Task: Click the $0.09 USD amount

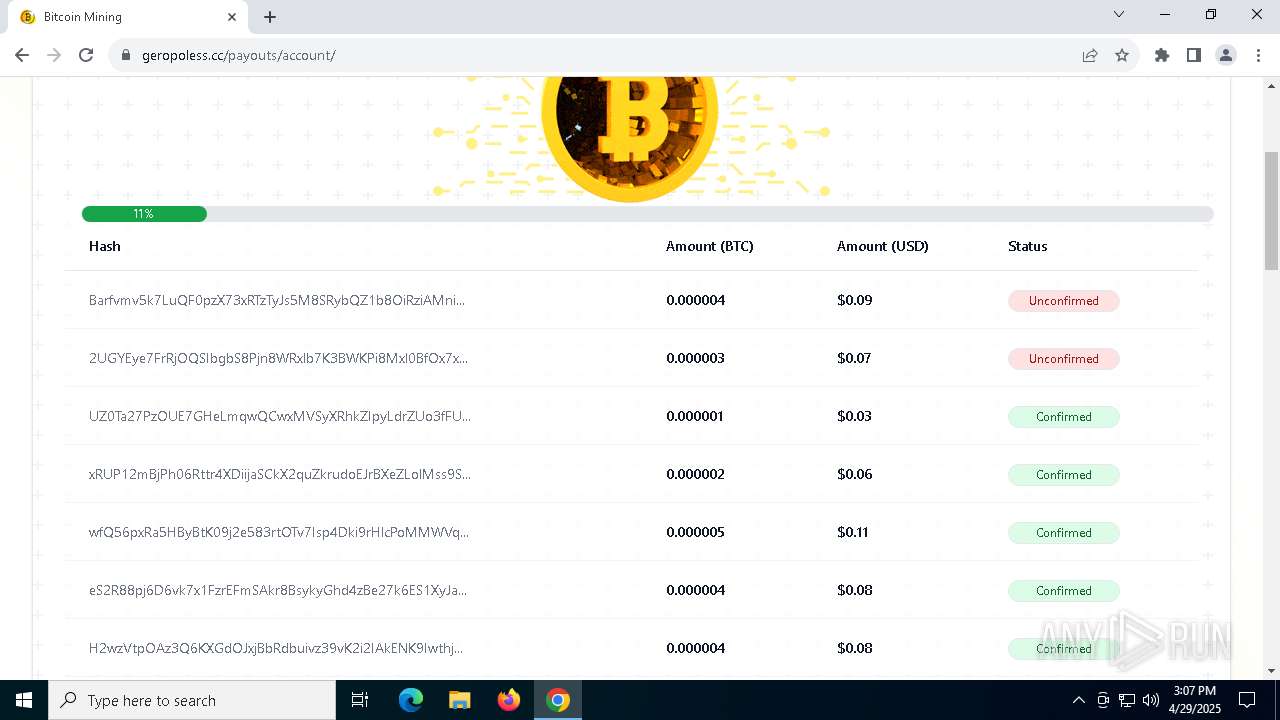Action: pyautogui.click(x=855, y=300)
